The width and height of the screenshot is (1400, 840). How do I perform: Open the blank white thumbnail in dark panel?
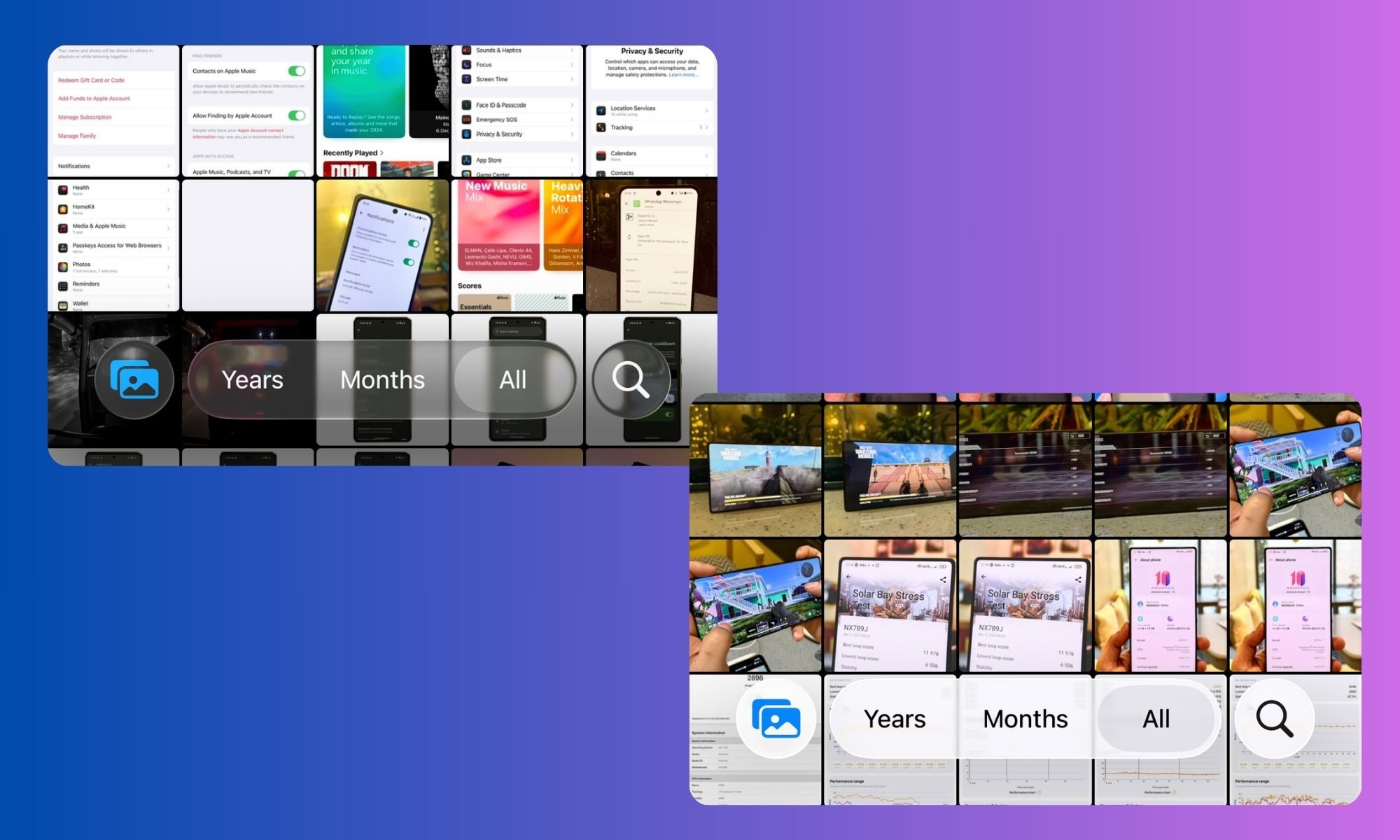coord(248,245)
